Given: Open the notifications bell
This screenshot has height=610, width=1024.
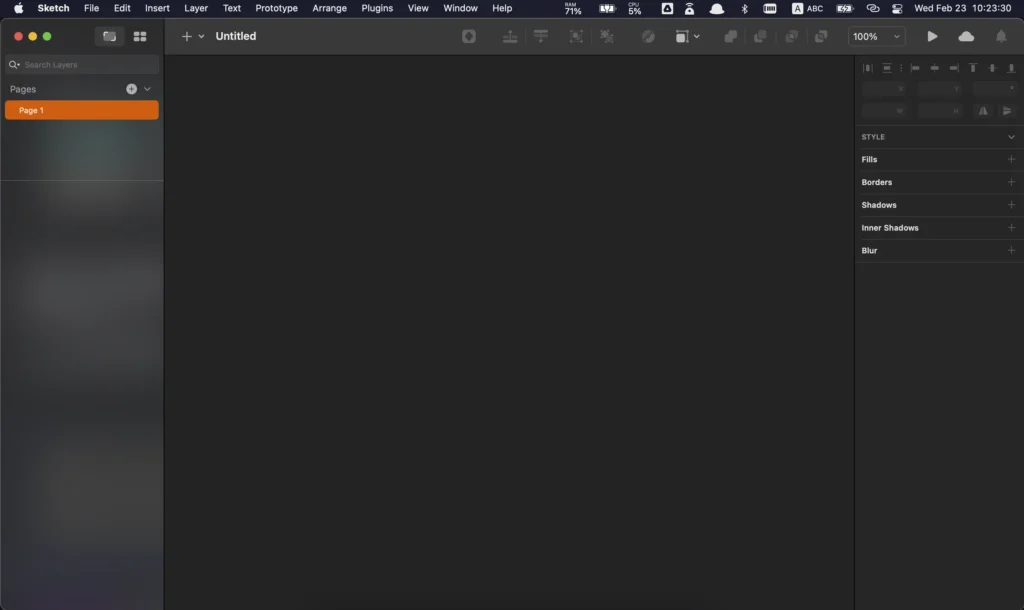Looking at the screenshot, I should (999, 36).
